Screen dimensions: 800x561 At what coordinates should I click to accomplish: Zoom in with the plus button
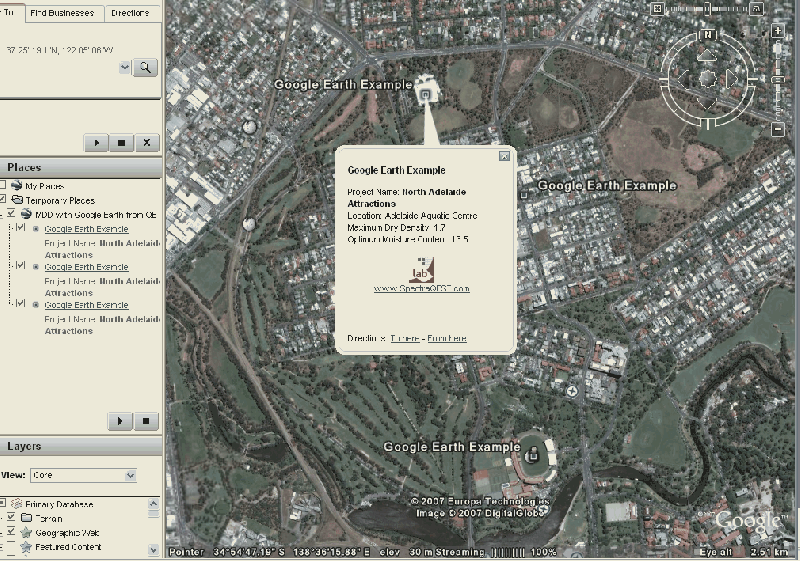coord(778,31)
